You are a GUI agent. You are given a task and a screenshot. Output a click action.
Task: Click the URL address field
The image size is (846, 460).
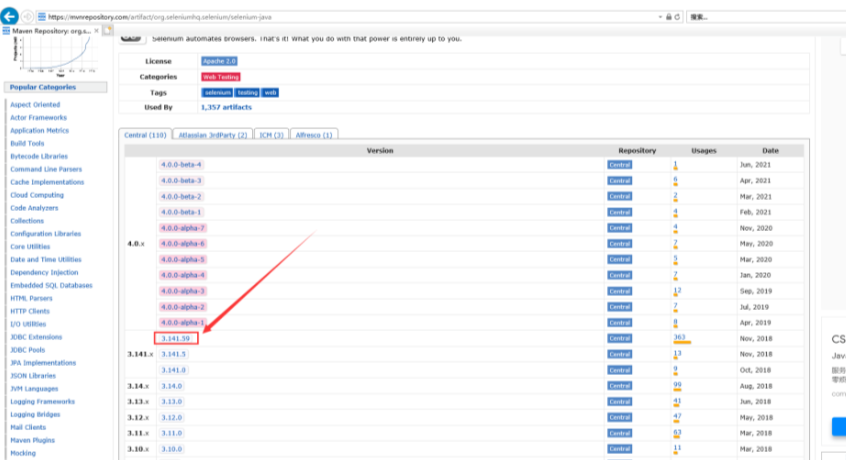pyautogui.click(x=345, y=17)
